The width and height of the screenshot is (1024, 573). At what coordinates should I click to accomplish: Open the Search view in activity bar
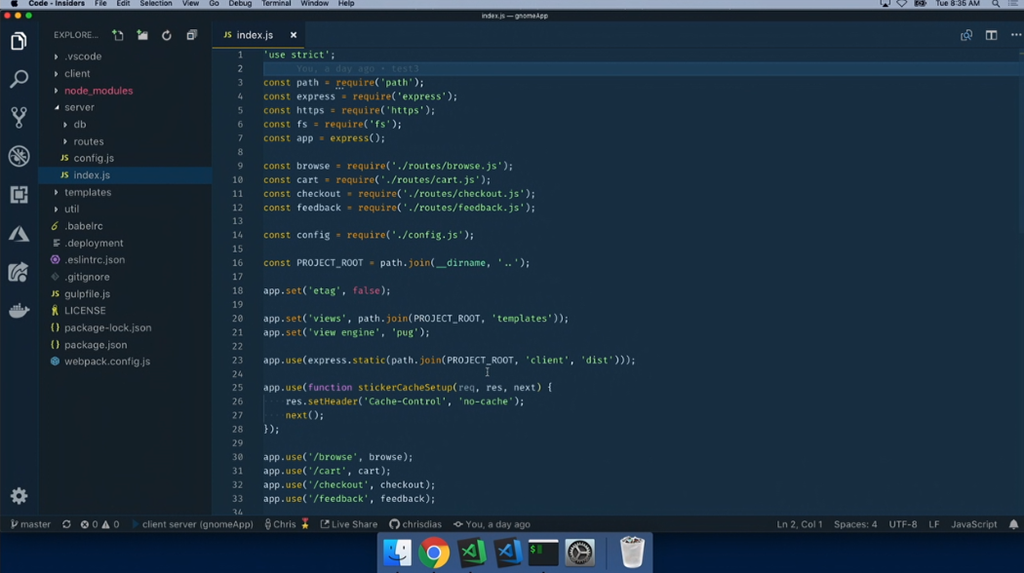tap(19, 79)
